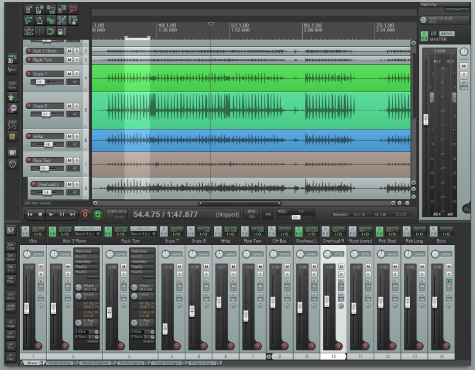Click the metronome toolbar icon
This screenshot has height=370, width=475.
click(29, 32)
